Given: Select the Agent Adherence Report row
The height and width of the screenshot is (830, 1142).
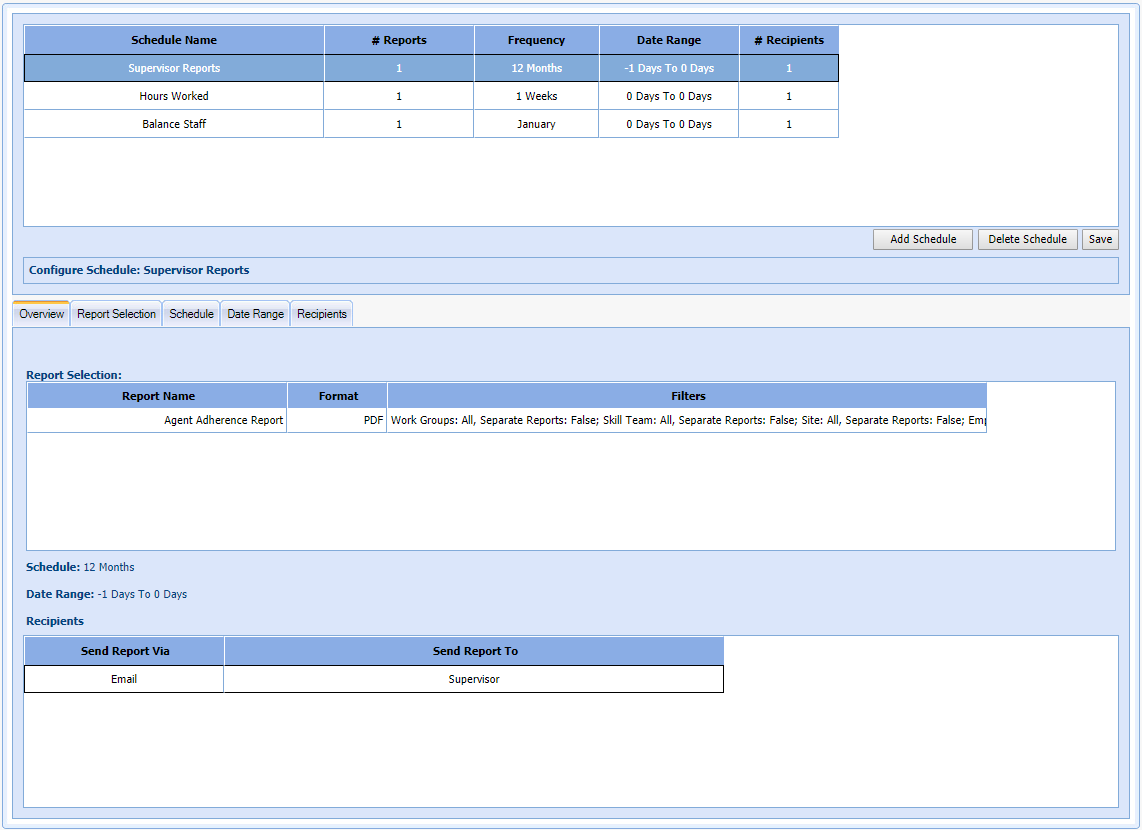Looking at the screenshot, I should pyautogui.click(x=158, y=421).
